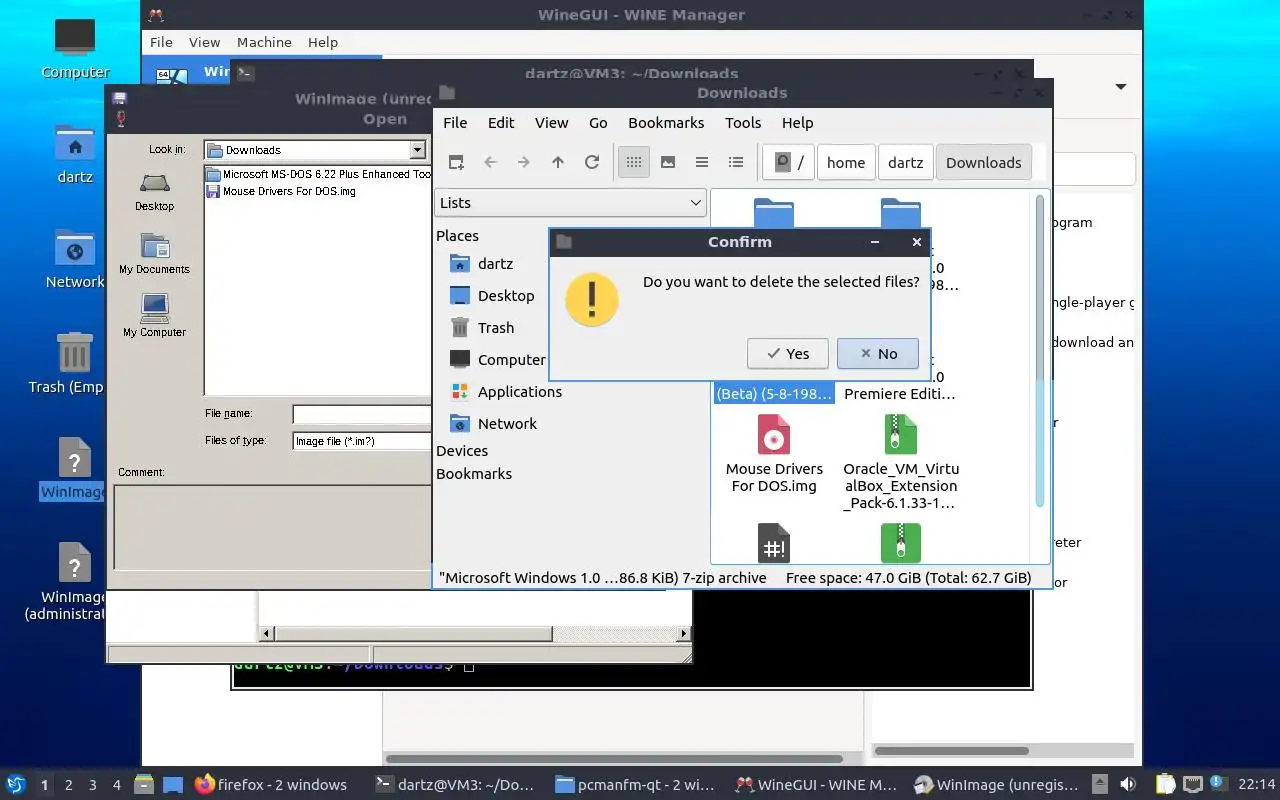
Task: Switch to icon view mode
Action: point(634,162)
